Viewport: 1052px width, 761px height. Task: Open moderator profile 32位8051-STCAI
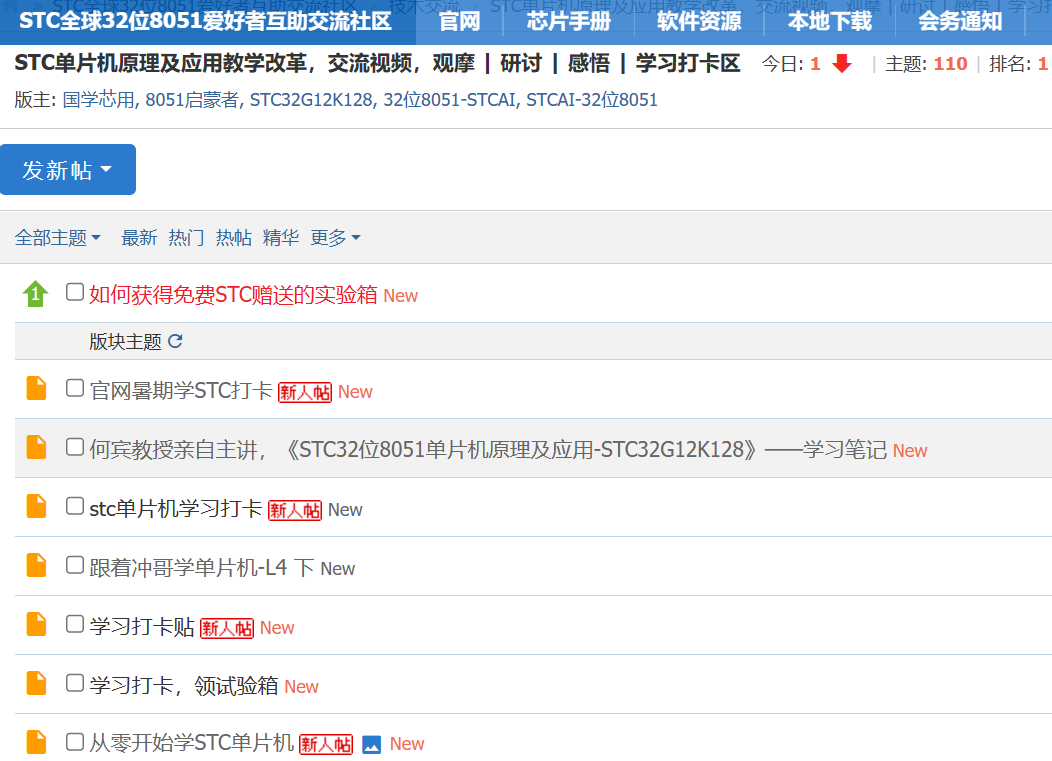pos(450,100)
